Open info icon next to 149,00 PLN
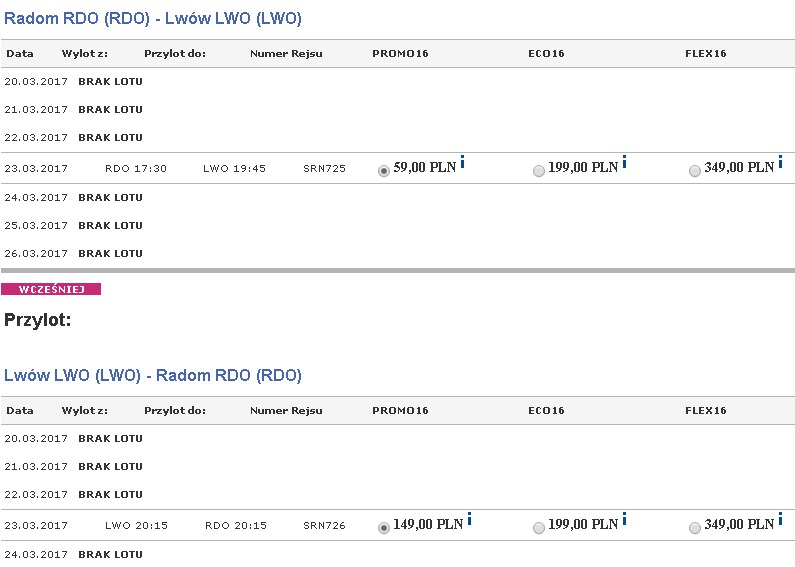 coord(469,519)
